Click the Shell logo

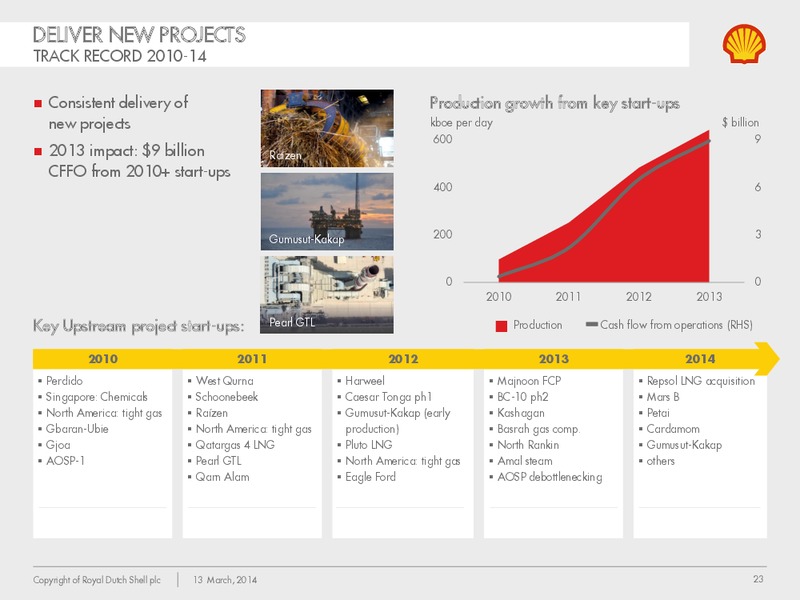pyautogui.click(x=744, y=44)
